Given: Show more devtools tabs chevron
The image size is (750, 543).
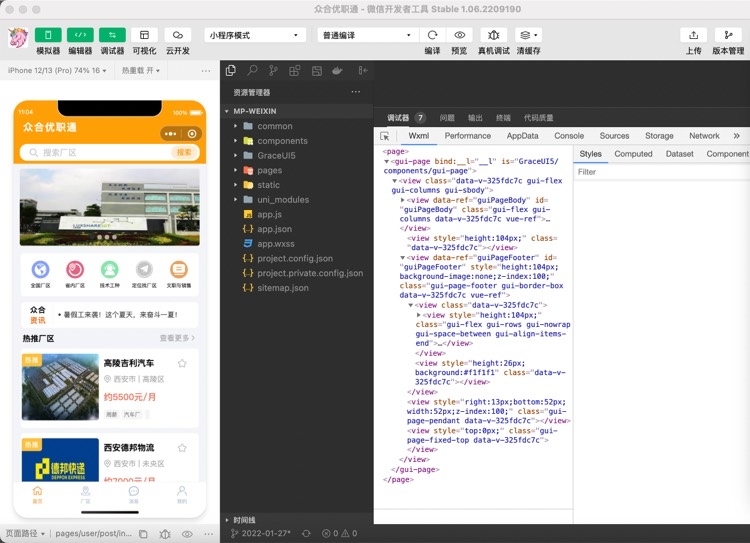Looking at the screenshot, I should click(x=737, y=136).
